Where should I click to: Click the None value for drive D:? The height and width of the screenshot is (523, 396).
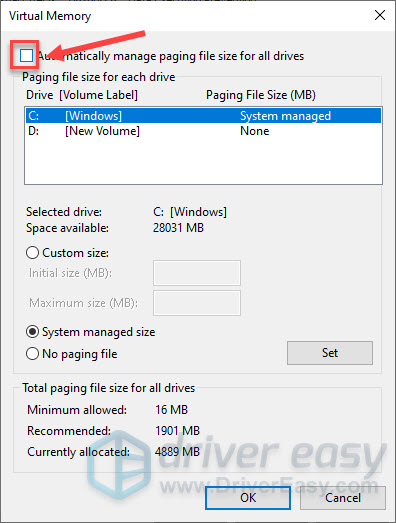tap(255, 131)
